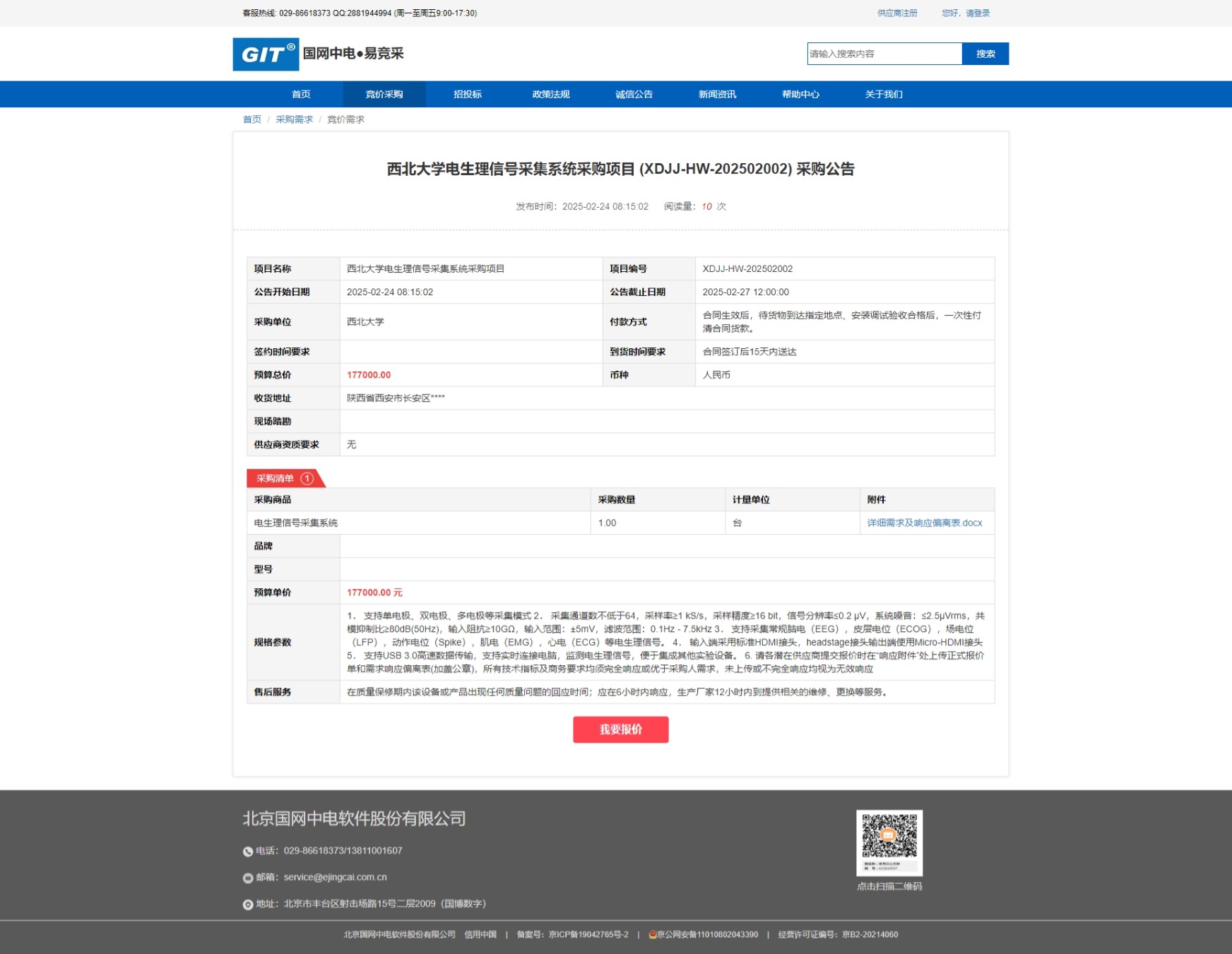1232x954 pixels.
Task: Click the QR code image in footer
Action: pos(889,842)
